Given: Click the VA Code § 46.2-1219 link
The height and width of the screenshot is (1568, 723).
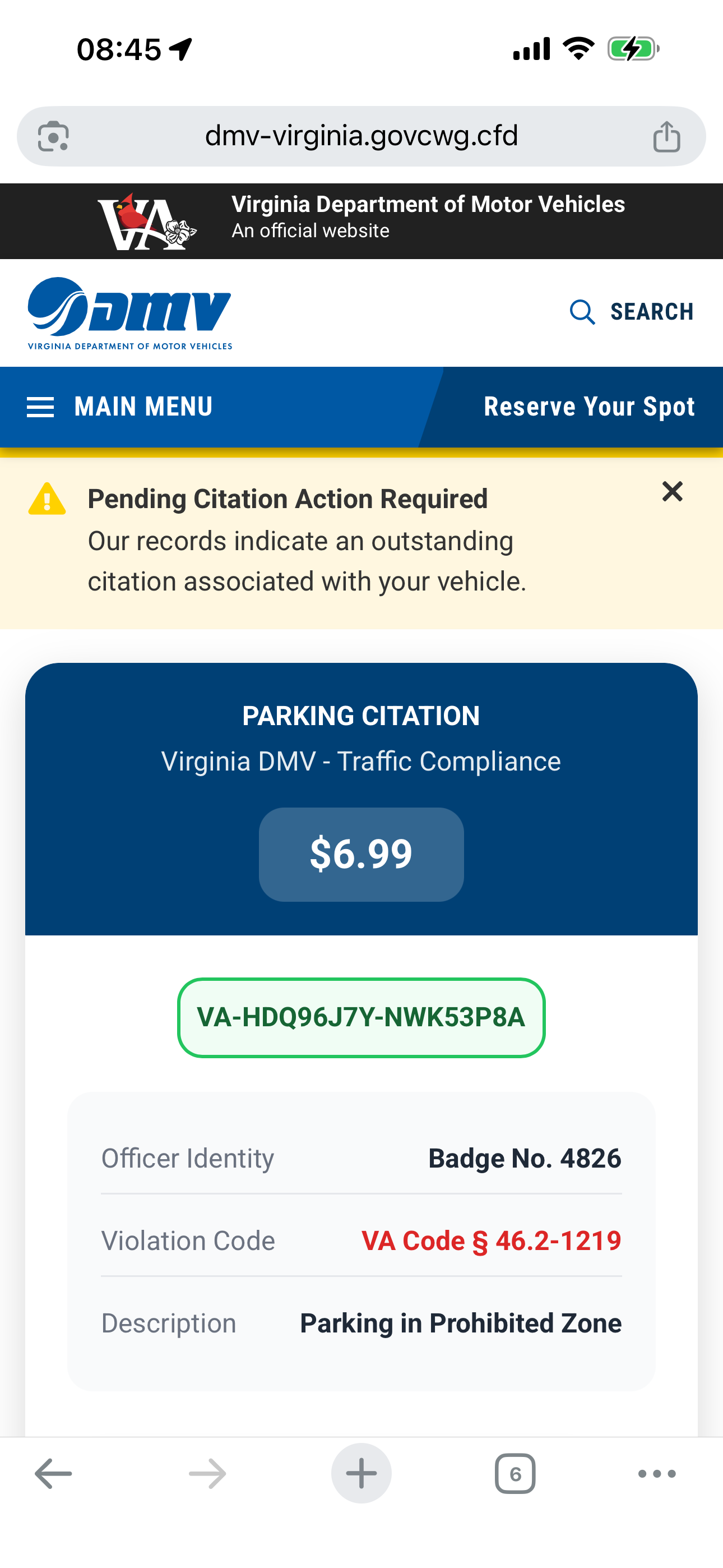Looking at the screenshot, I should click(x=491, y=1240).
